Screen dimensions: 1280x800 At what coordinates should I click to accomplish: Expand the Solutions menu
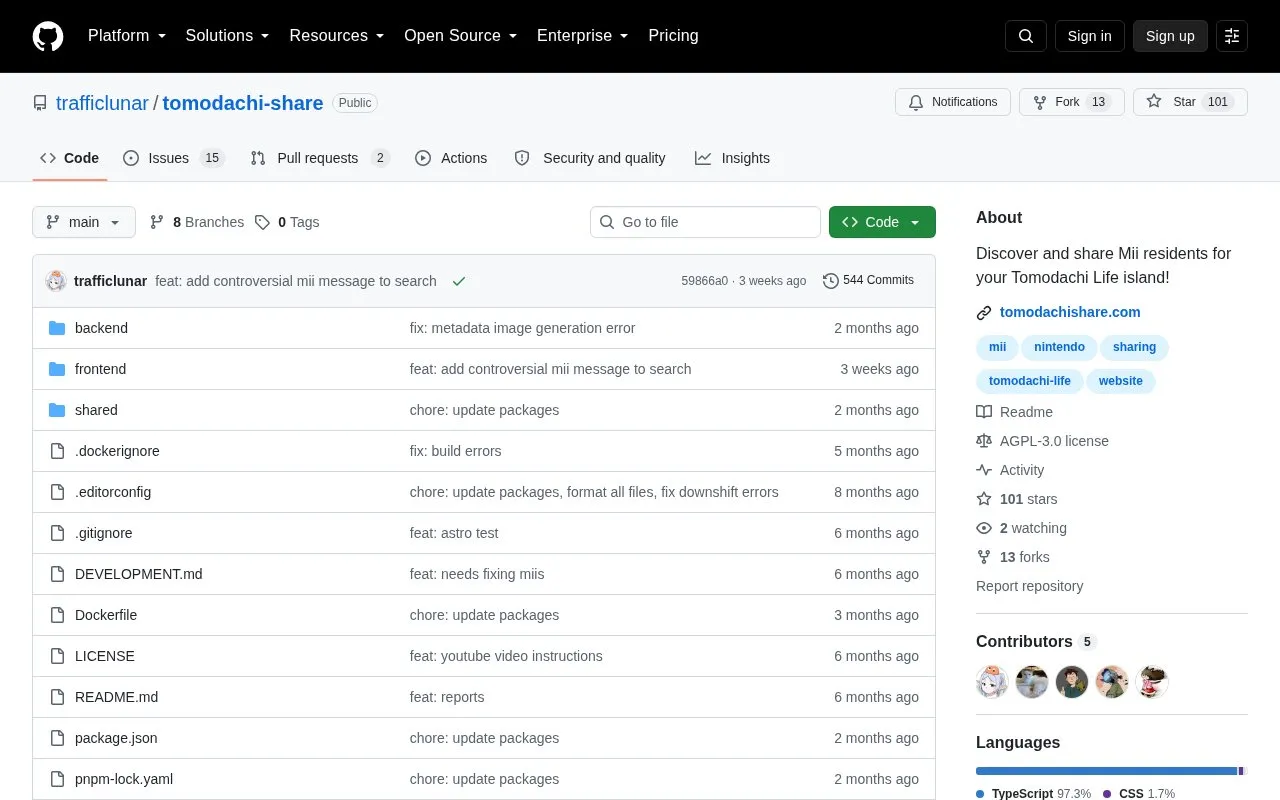[228, 36]
